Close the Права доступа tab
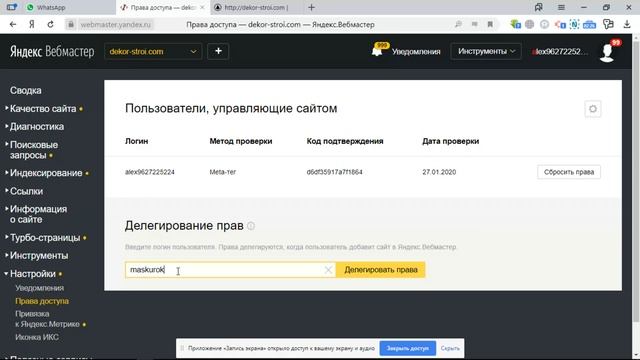Viewport: 640px width, 360px height. pyautogui.click(x=202, y=7)
